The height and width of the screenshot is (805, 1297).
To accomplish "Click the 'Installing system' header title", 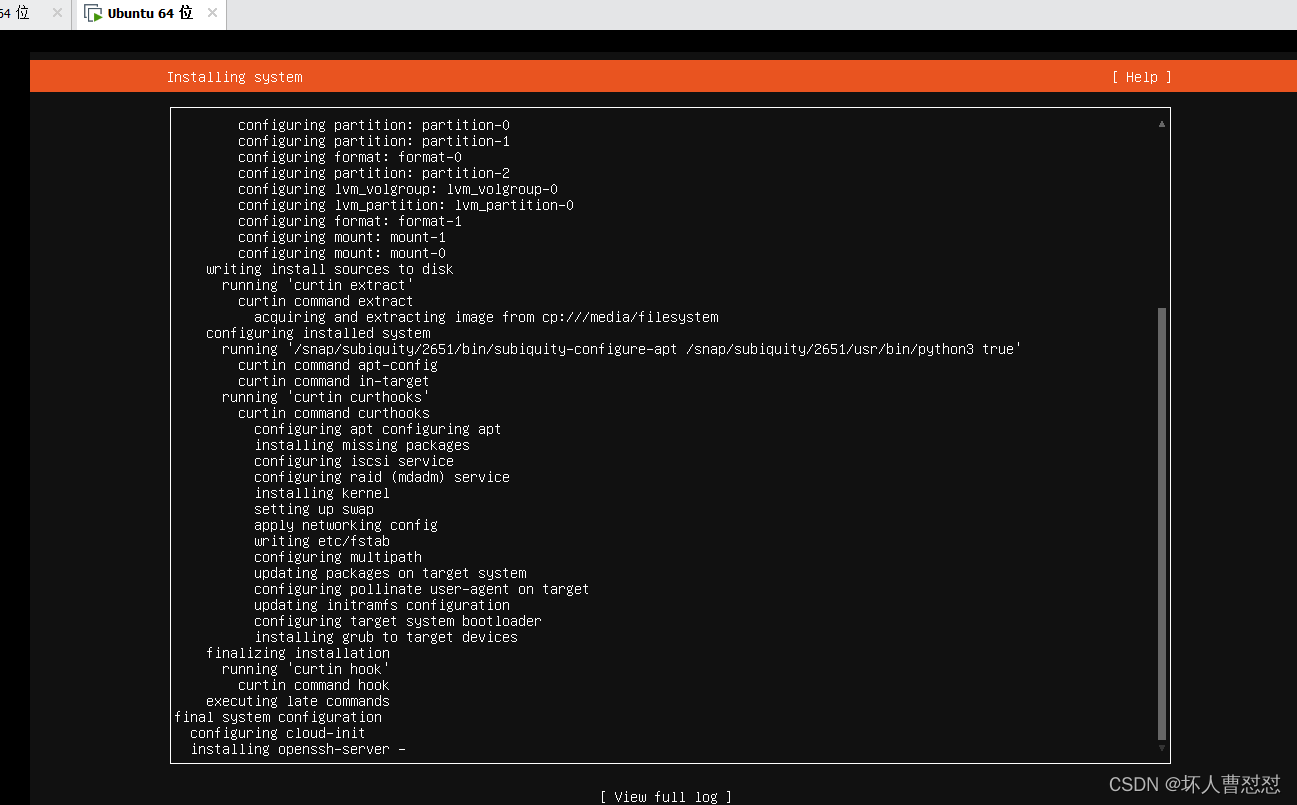I will (x=234, y=77).
